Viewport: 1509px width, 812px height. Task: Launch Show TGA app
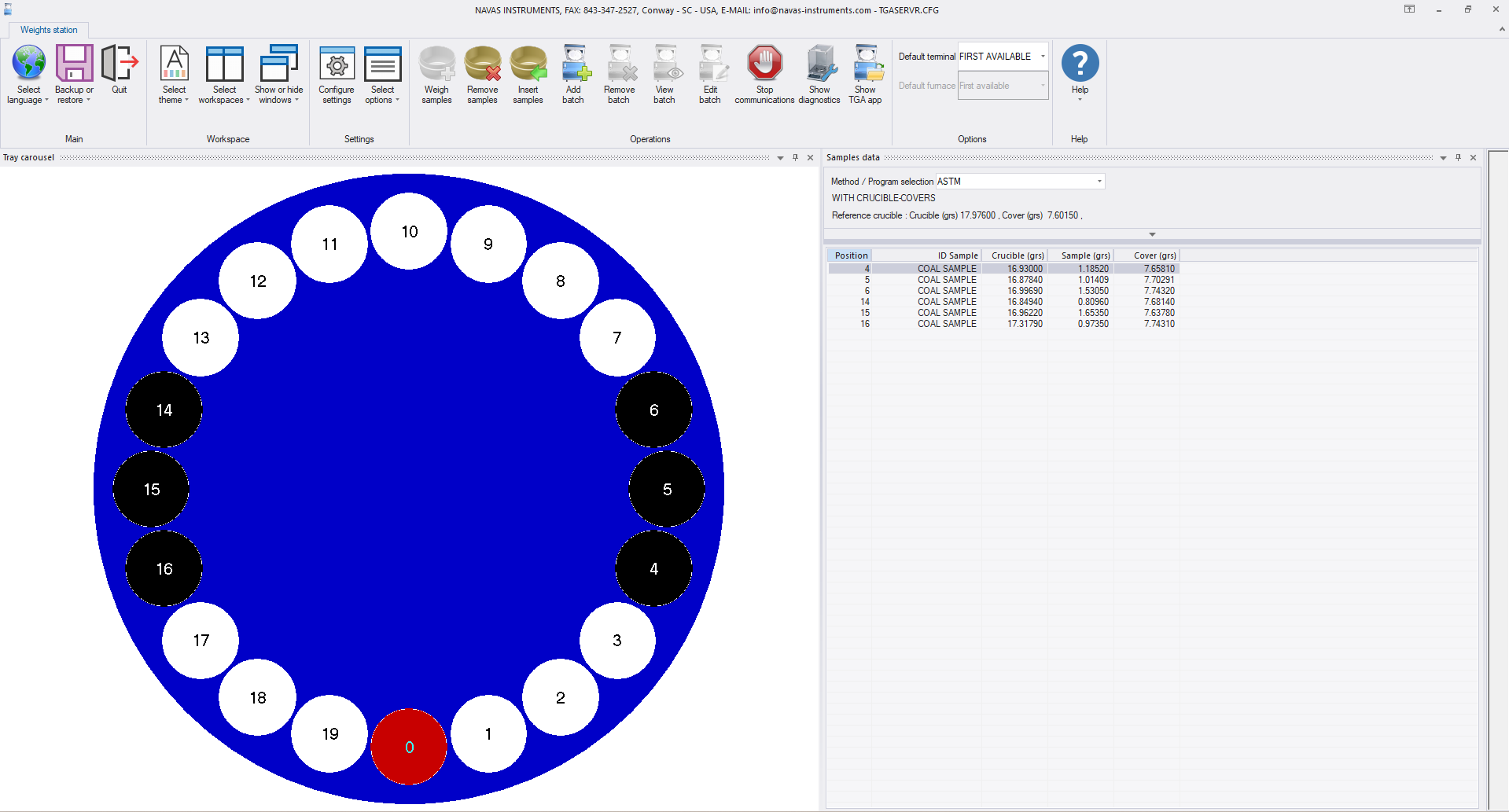[865, 75]
